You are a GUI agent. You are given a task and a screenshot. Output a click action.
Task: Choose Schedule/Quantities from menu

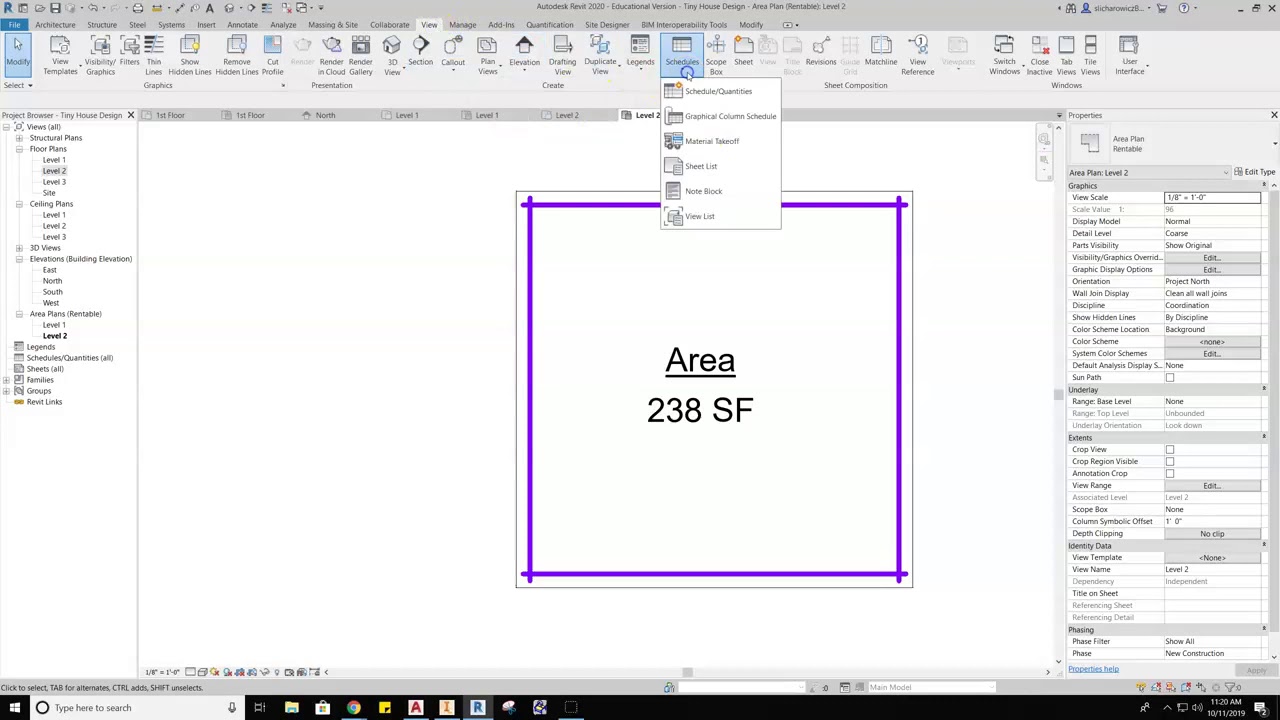tap(719, 91)
